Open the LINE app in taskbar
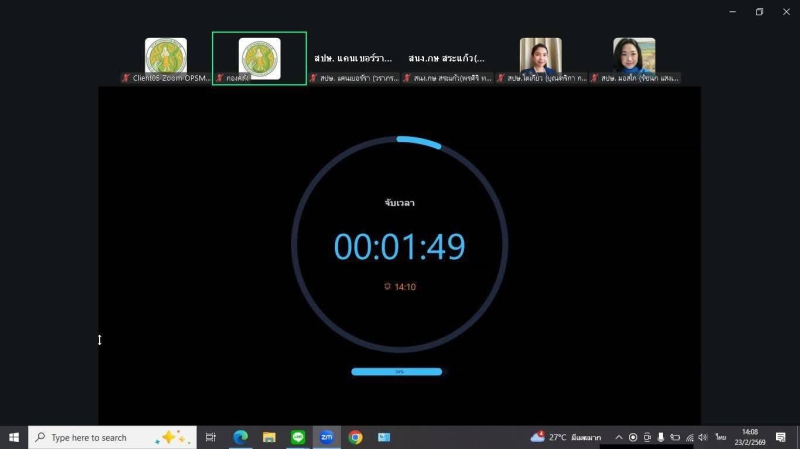The image size is (800, 449). click(298, 437)
